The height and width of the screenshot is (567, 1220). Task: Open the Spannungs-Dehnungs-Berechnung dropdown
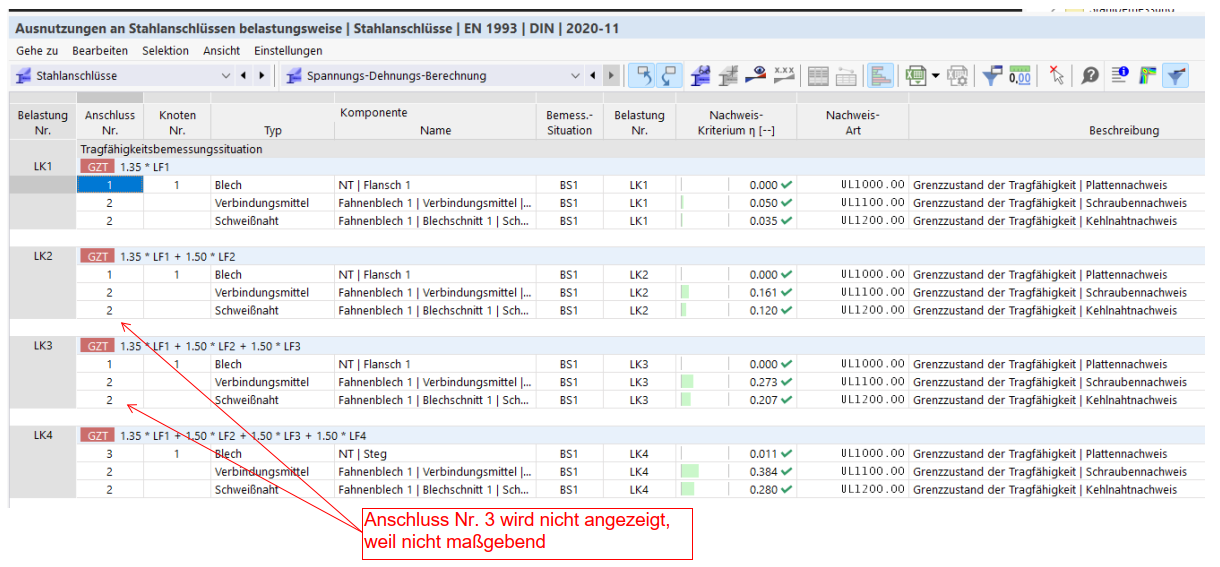click(x=575, y=76)
